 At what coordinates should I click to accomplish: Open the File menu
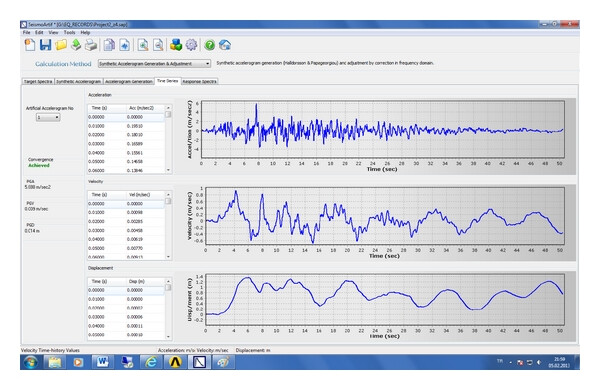point(26,33)
